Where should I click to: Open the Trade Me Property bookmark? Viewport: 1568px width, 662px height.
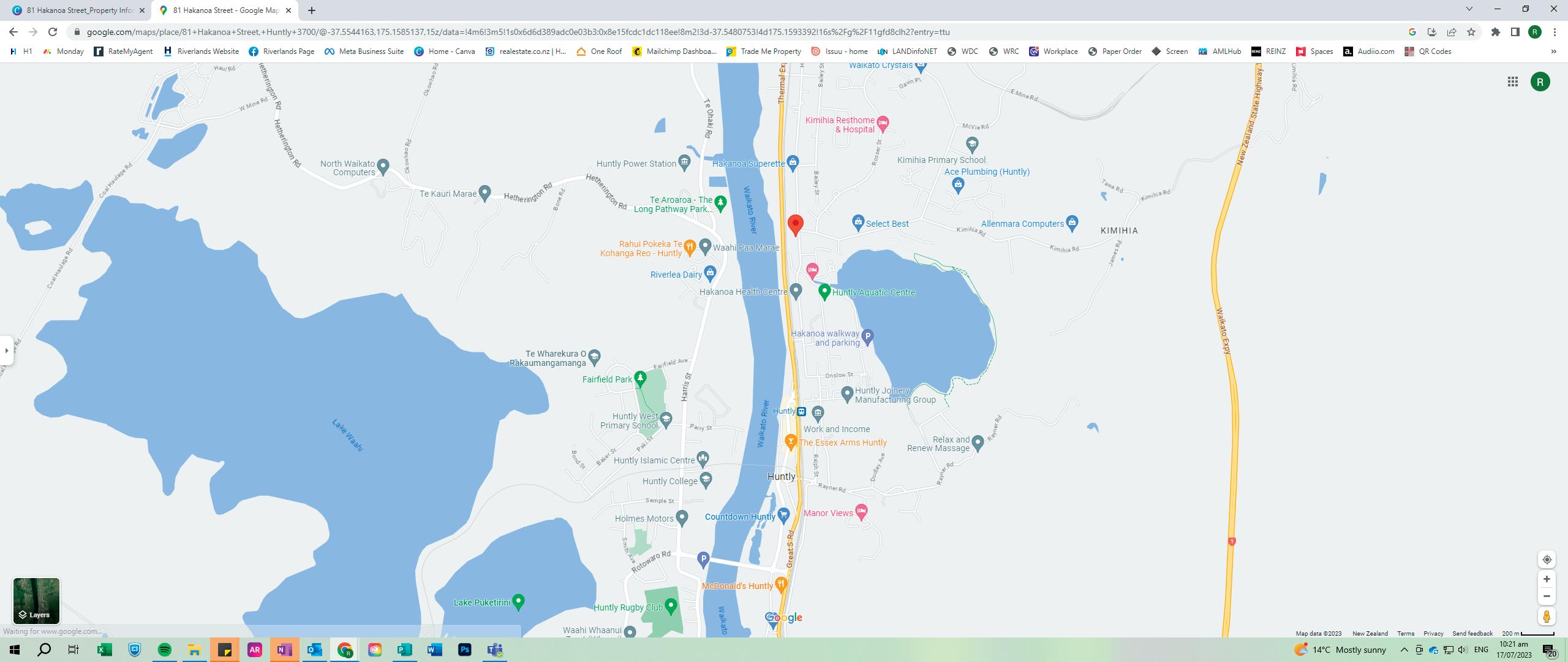click(x=764, y=51)
